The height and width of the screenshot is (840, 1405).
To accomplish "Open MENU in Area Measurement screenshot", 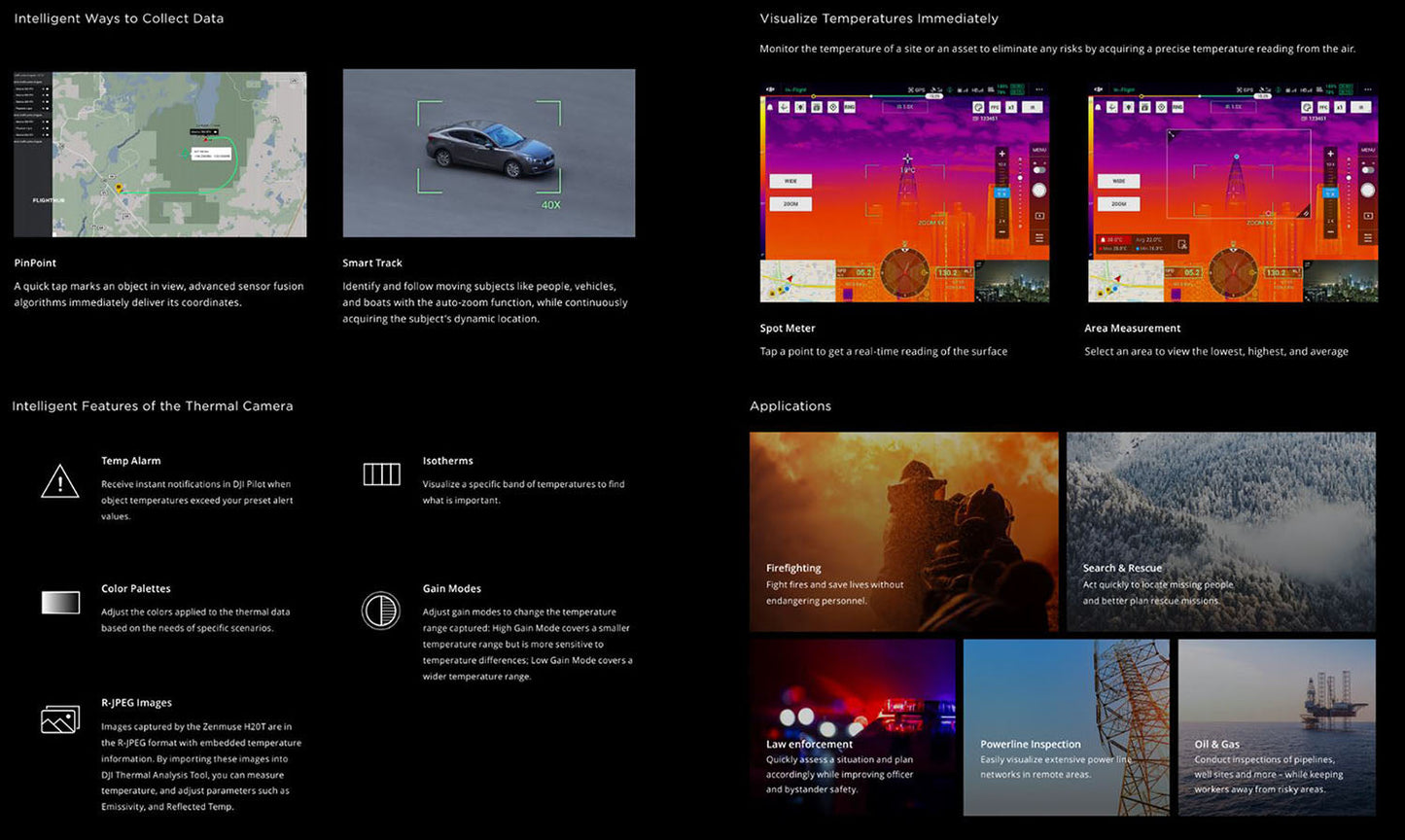I will point(1368,150).
